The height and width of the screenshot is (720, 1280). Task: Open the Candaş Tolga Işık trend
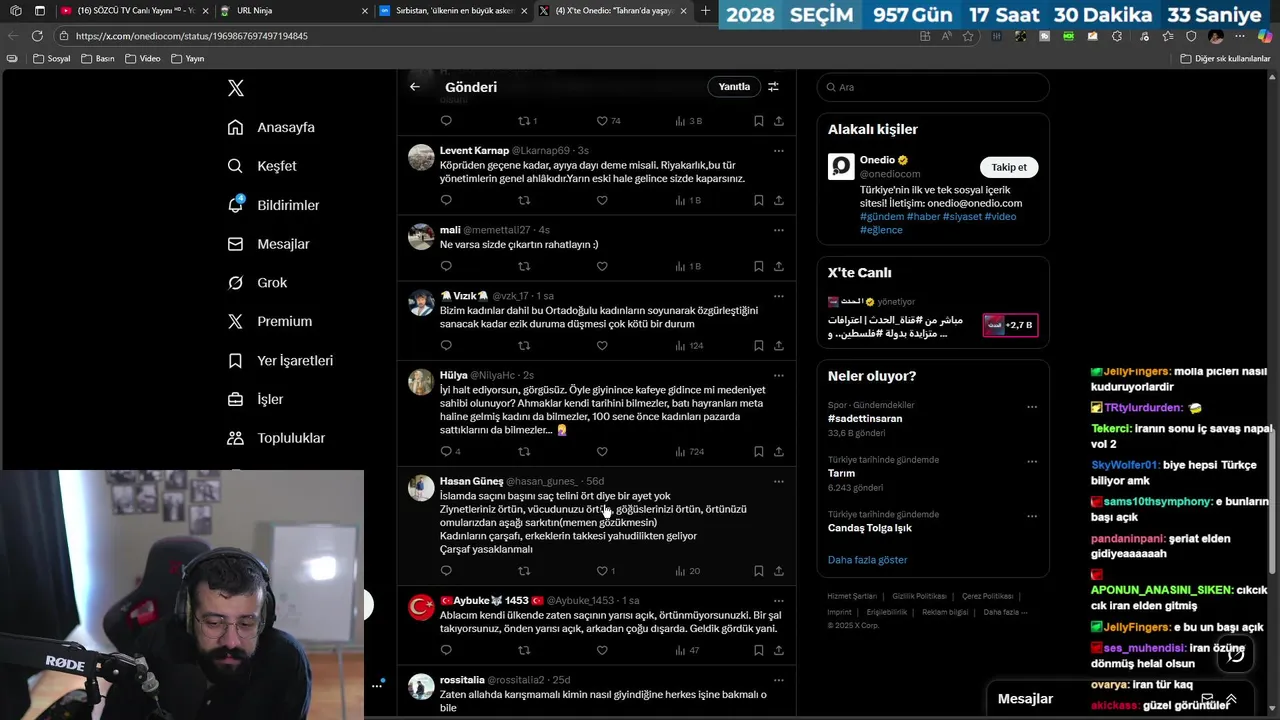[870, 528]
